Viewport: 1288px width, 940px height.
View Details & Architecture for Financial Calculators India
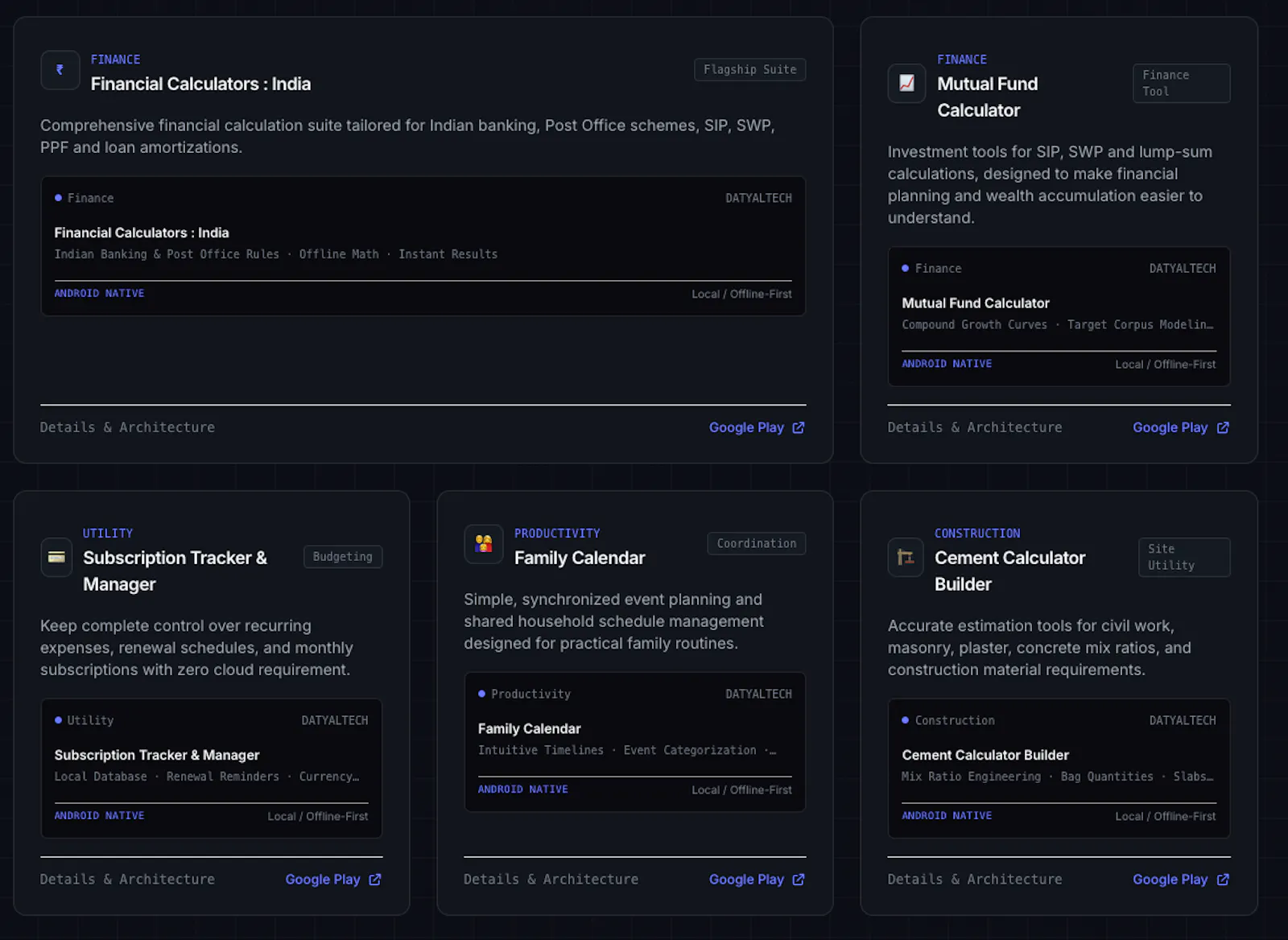click(x=127, y=427)
